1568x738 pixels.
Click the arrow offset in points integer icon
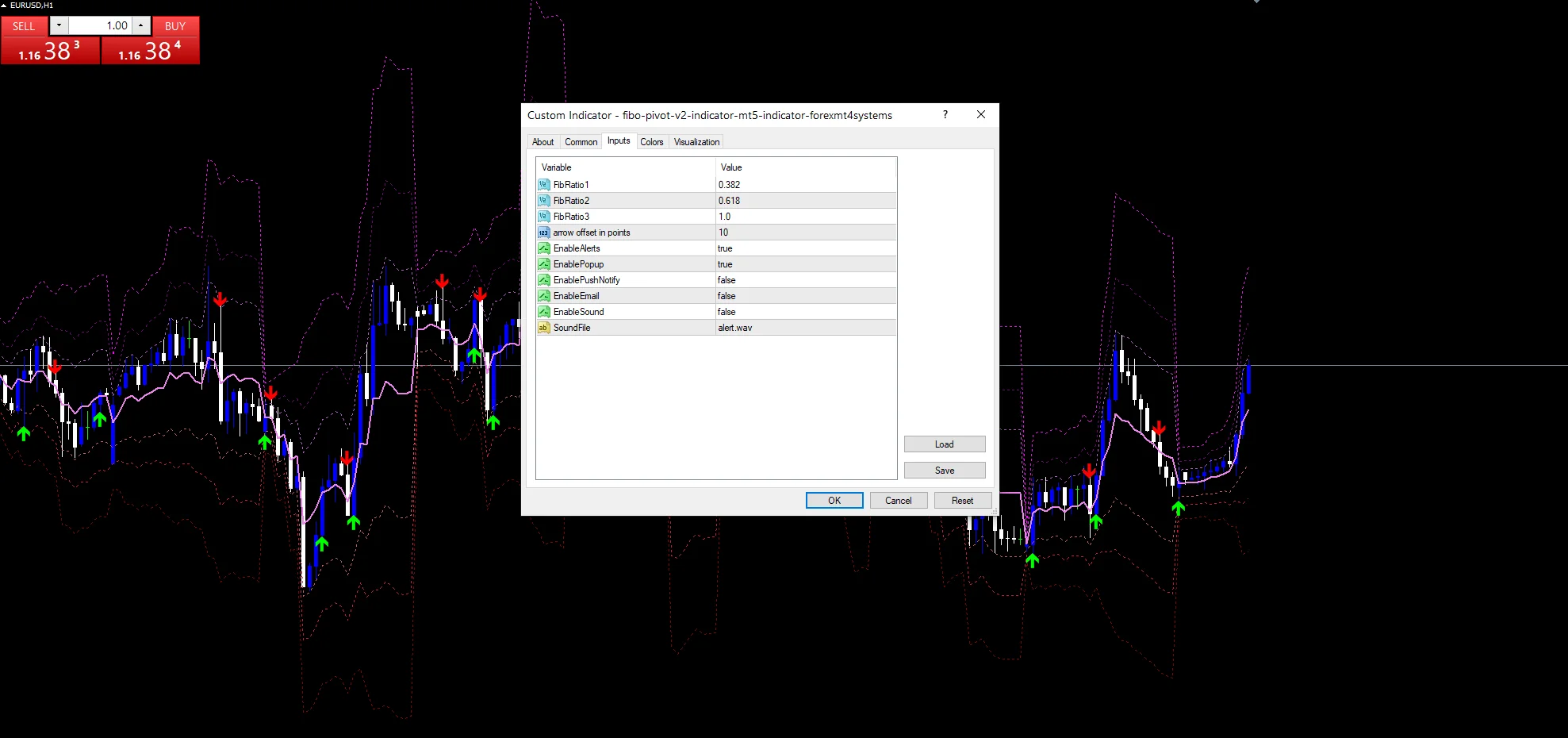[x=543, y=233]
